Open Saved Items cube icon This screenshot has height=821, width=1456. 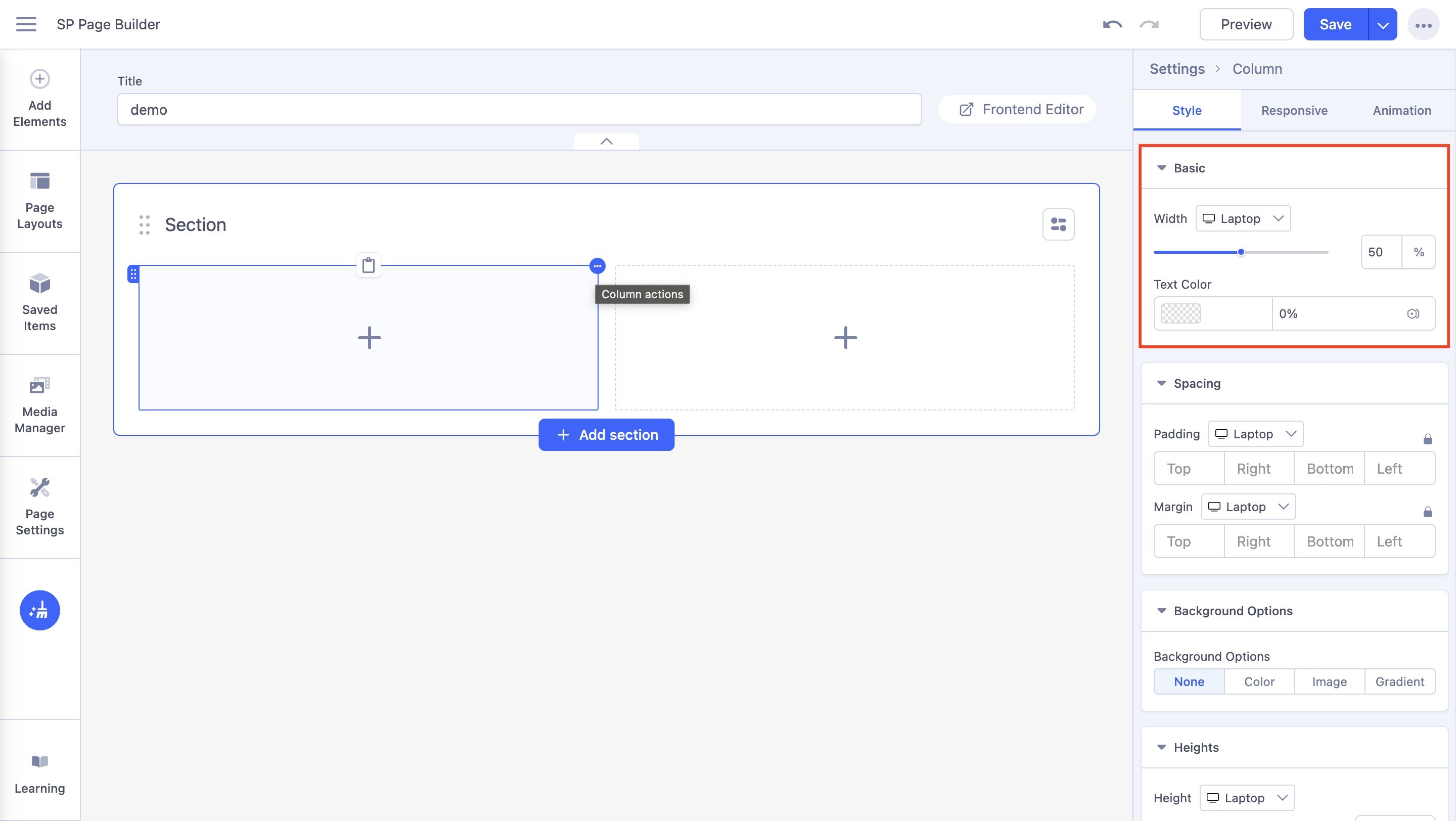[39, 284]
